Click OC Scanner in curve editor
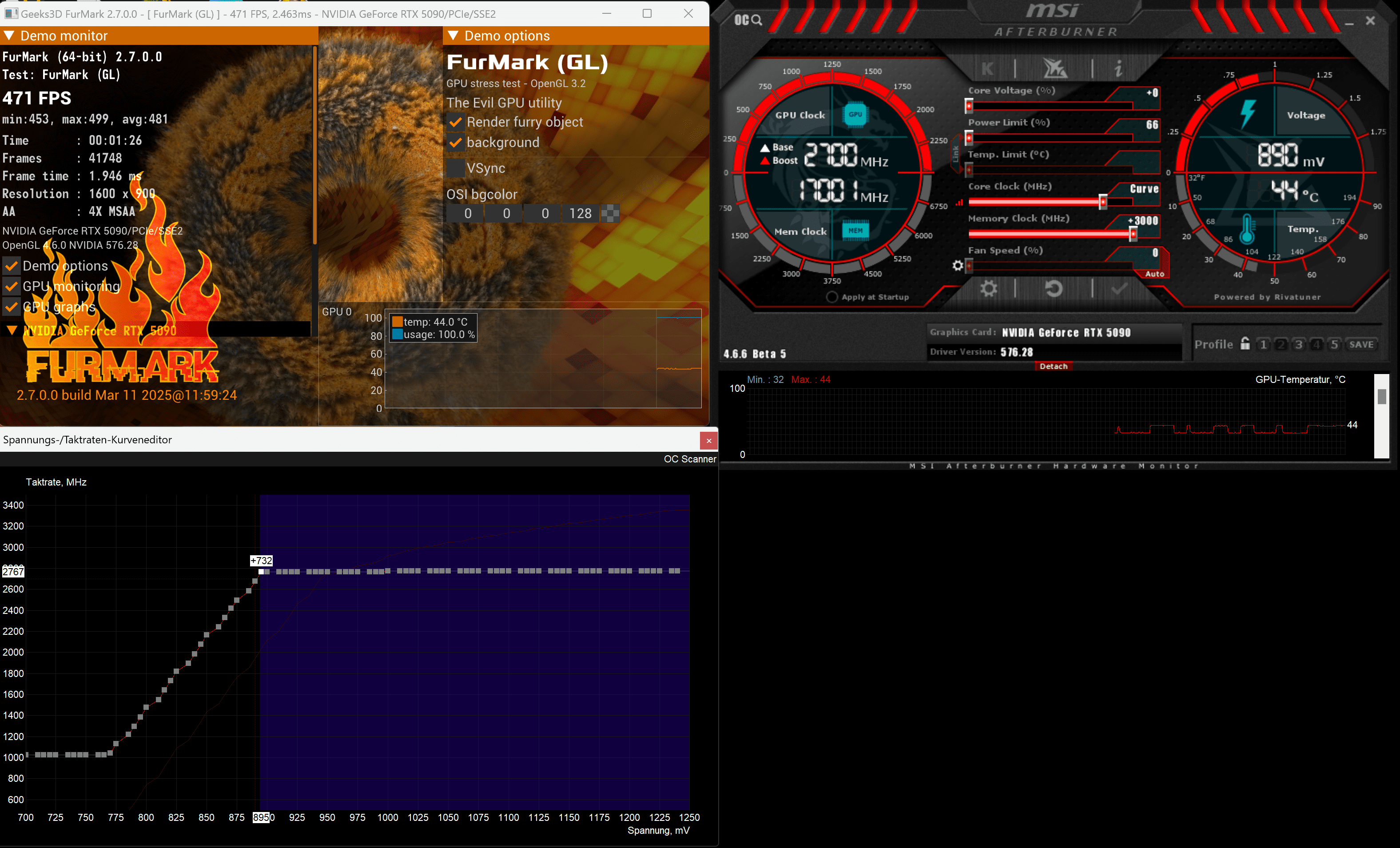The height and width of the screenshot is (848, 1400). click(689, 459)
